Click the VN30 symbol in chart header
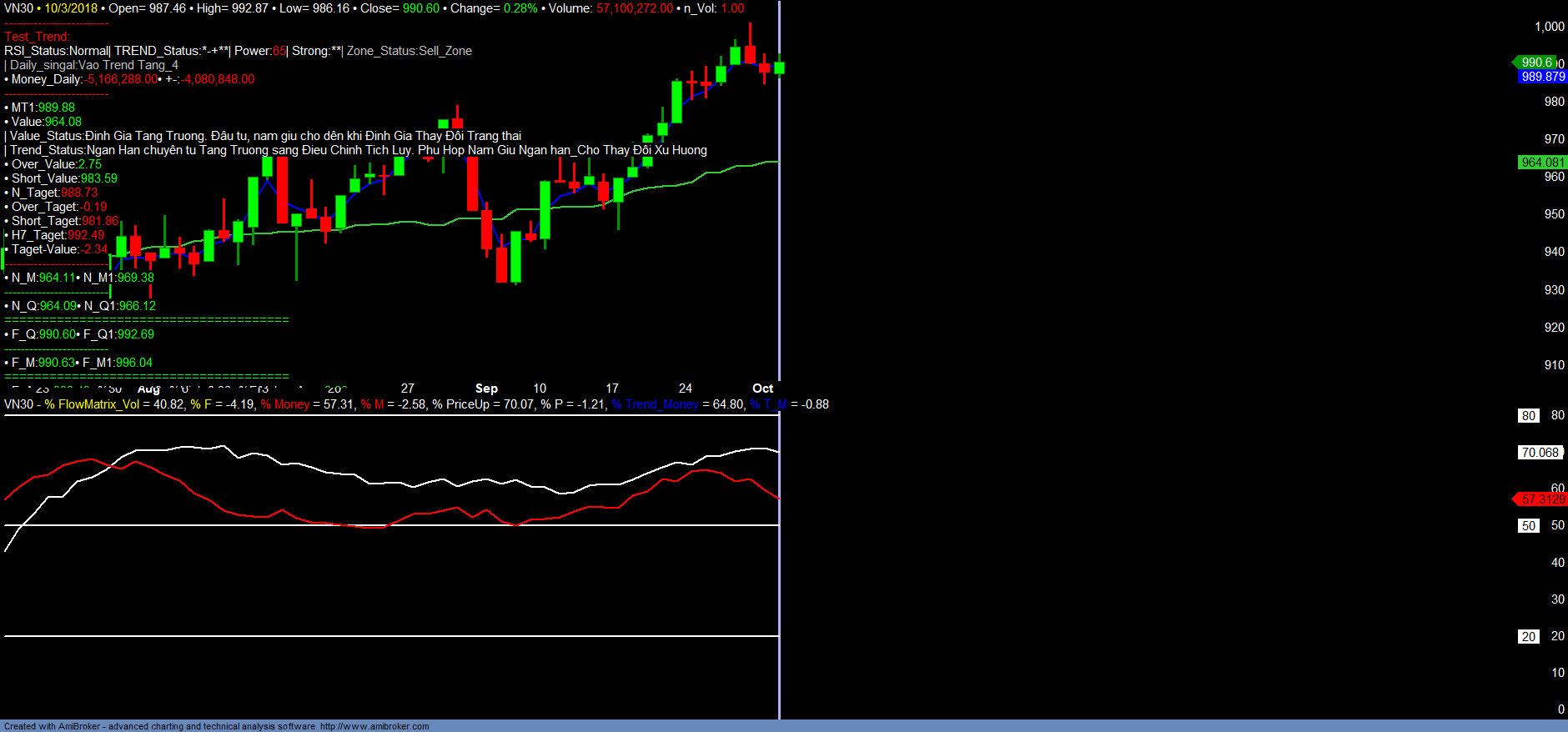The image size is (1568, 732). (18, 8)
